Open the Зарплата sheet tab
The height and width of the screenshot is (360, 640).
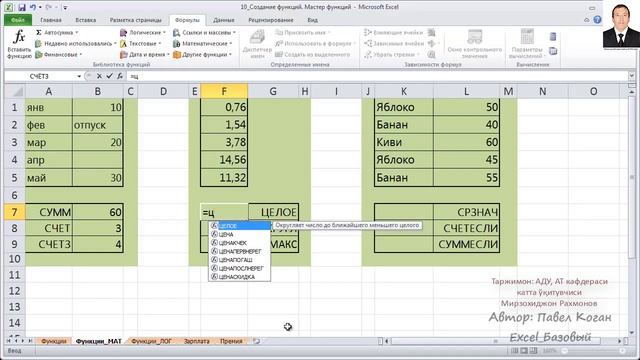pyautogui.click(x=196, y=341)
